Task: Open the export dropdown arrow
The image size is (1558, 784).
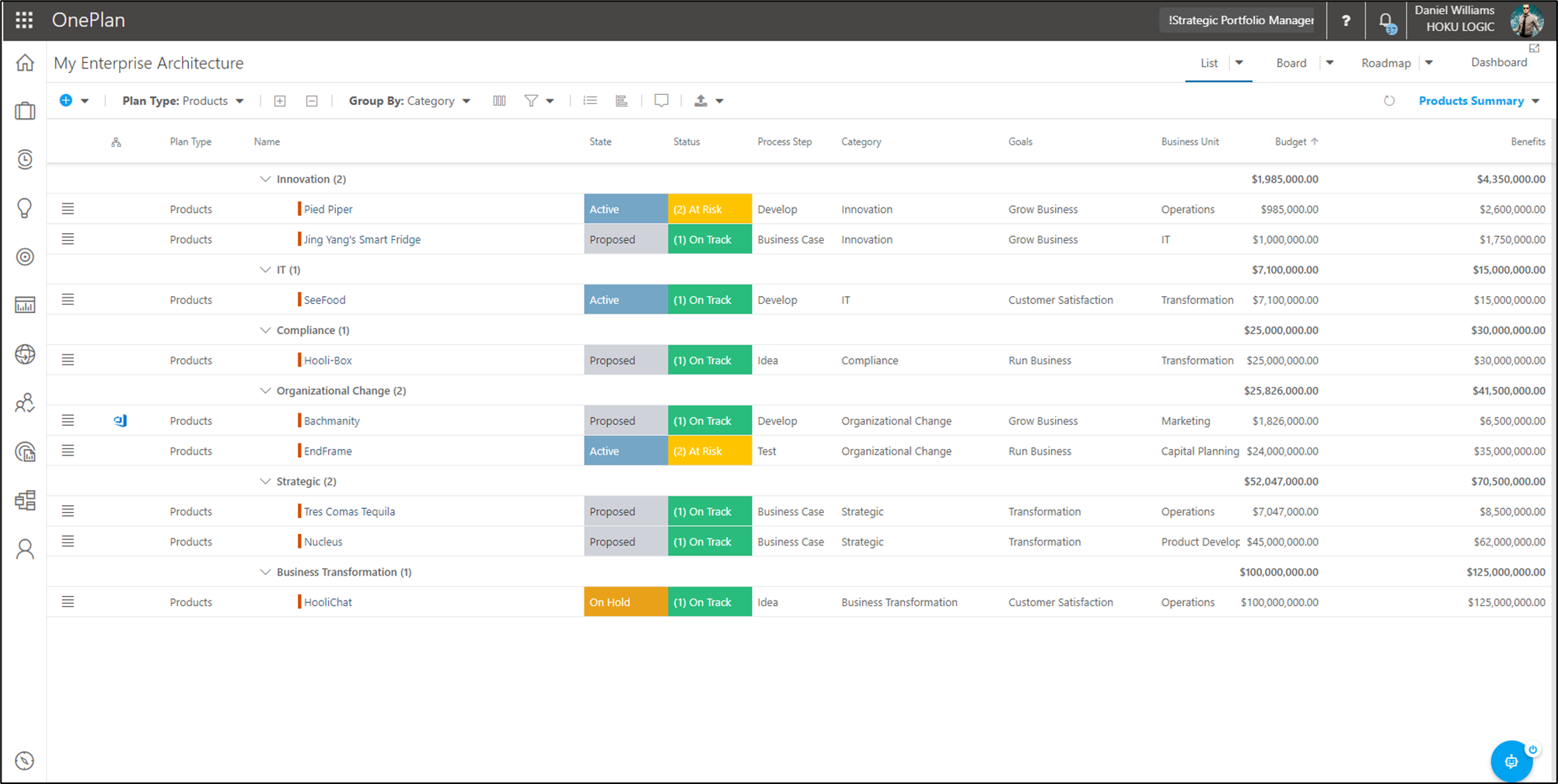Action: (719, 101)
